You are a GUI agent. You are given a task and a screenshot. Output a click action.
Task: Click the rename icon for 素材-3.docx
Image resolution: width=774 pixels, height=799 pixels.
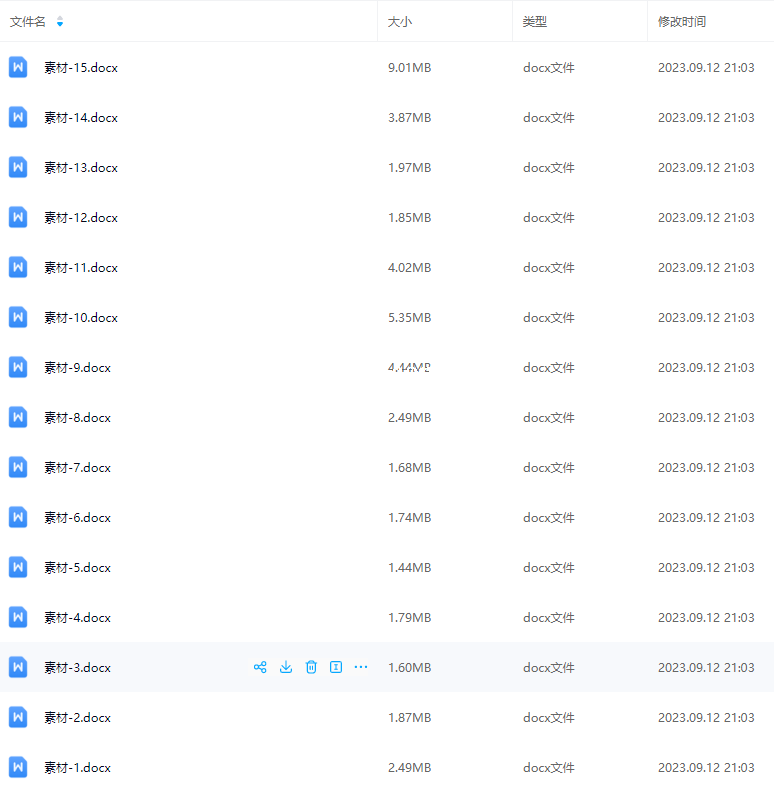point(336,667)
